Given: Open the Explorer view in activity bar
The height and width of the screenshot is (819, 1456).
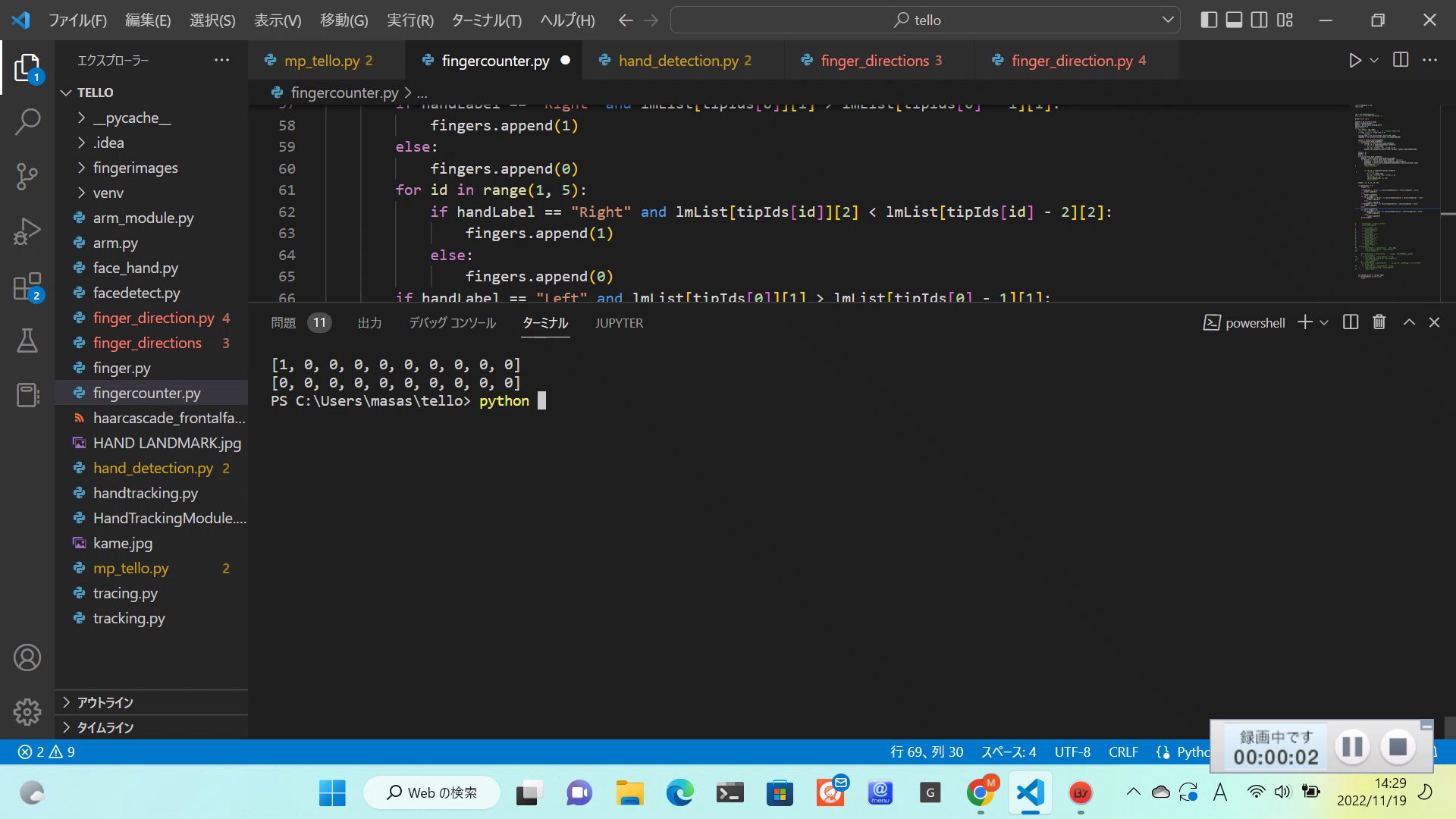Looking at the screenshot, I should 27,67.
